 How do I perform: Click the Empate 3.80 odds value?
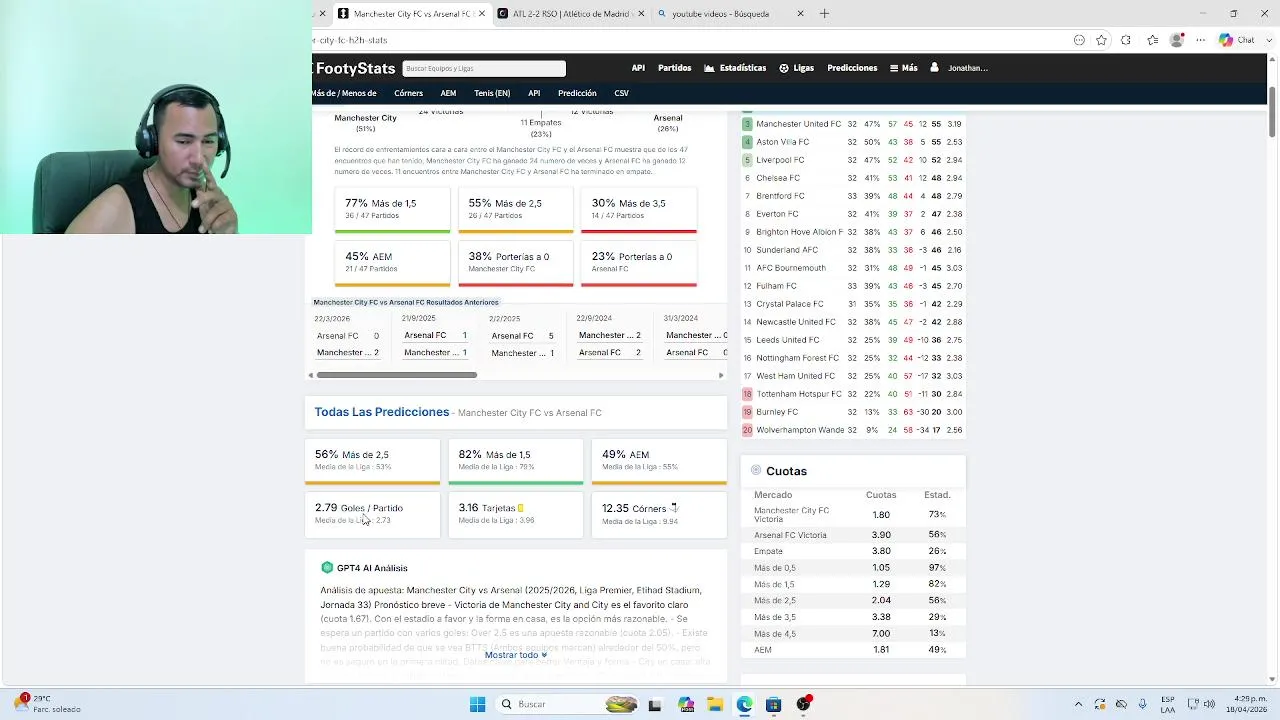881,551
